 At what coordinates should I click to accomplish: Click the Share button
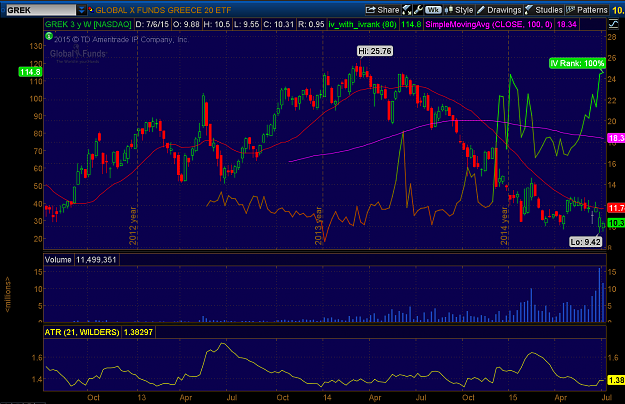382,10
